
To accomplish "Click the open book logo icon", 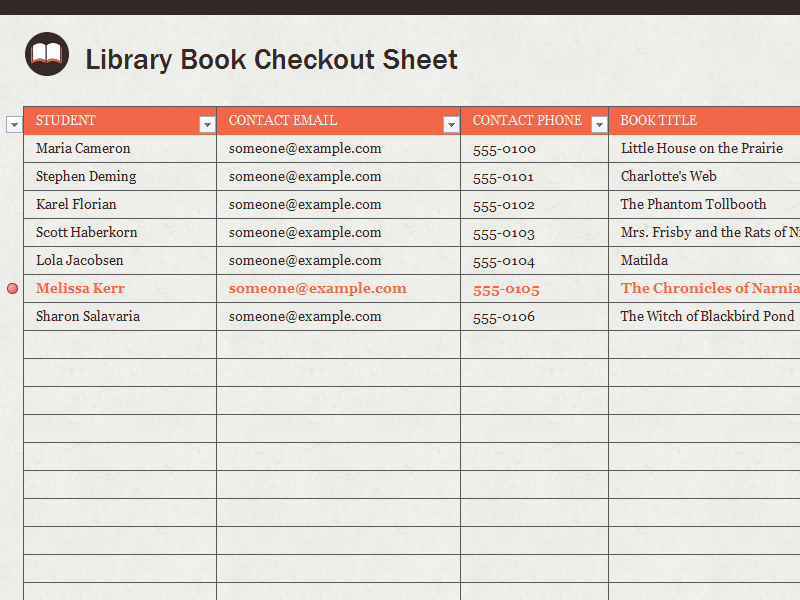I will (47, 54).
